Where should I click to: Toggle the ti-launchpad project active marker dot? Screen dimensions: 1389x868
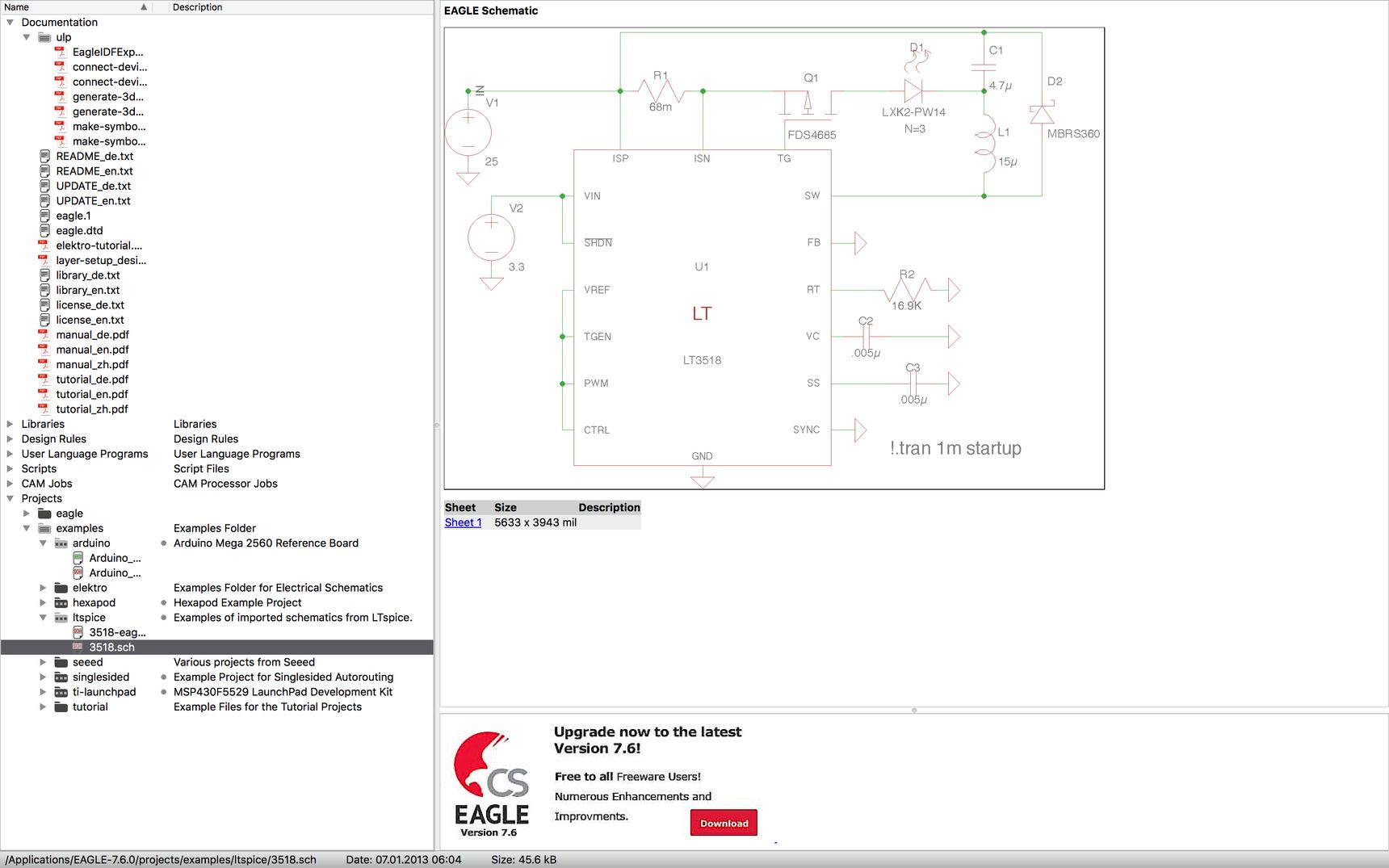164,692
